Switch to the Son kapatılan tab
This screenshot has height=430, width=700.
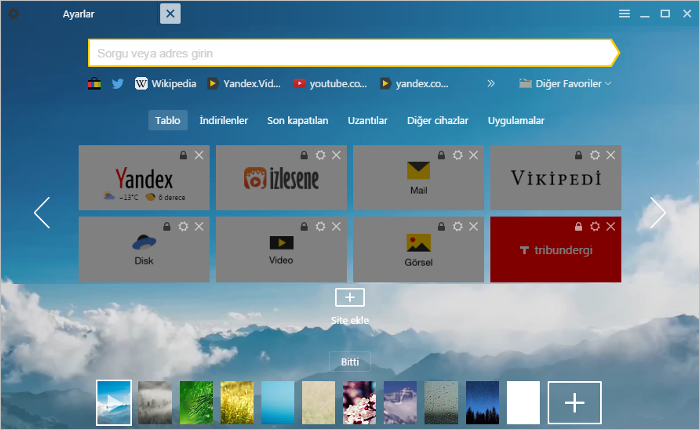click(x=297, y=121)
